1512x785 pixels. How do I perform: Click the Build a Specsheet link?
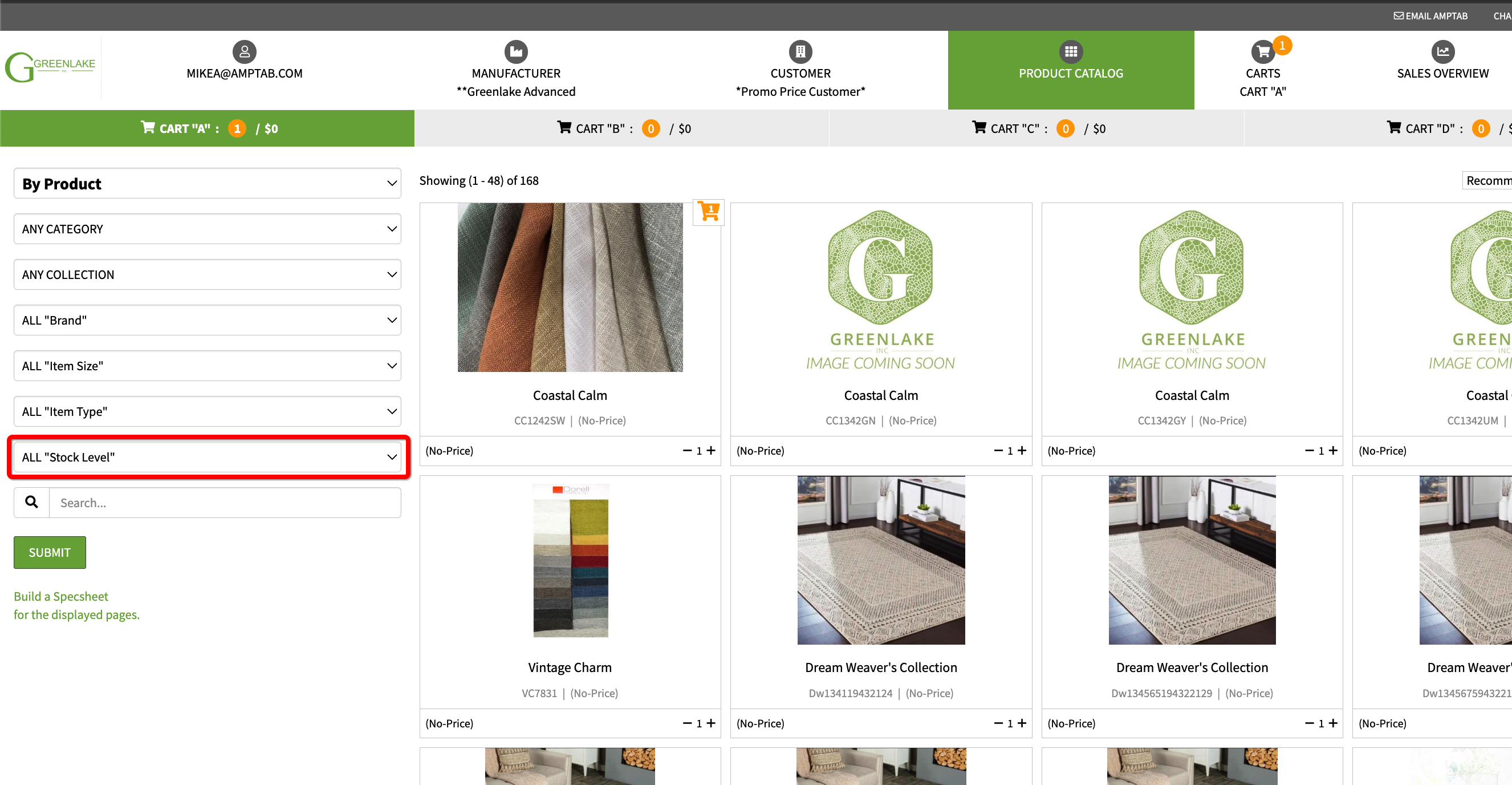pos(61,596)
